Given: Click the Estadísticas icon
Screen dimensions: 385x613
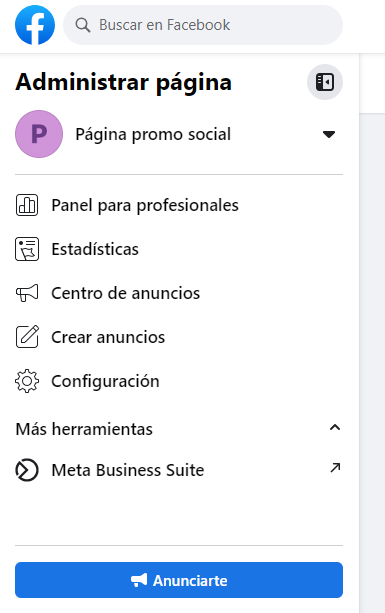Looking at the screenshot, I should pyautogui.click(x=27, y=249).
